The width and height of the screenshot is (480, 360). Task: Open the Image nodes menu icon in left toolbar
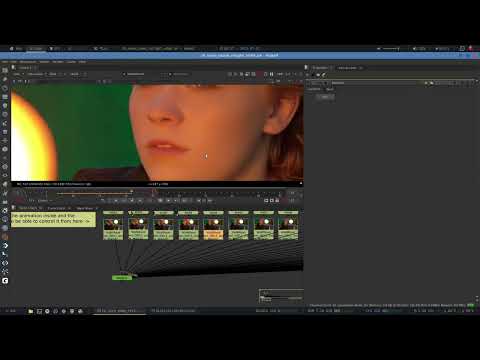click(x=5, y=70)
